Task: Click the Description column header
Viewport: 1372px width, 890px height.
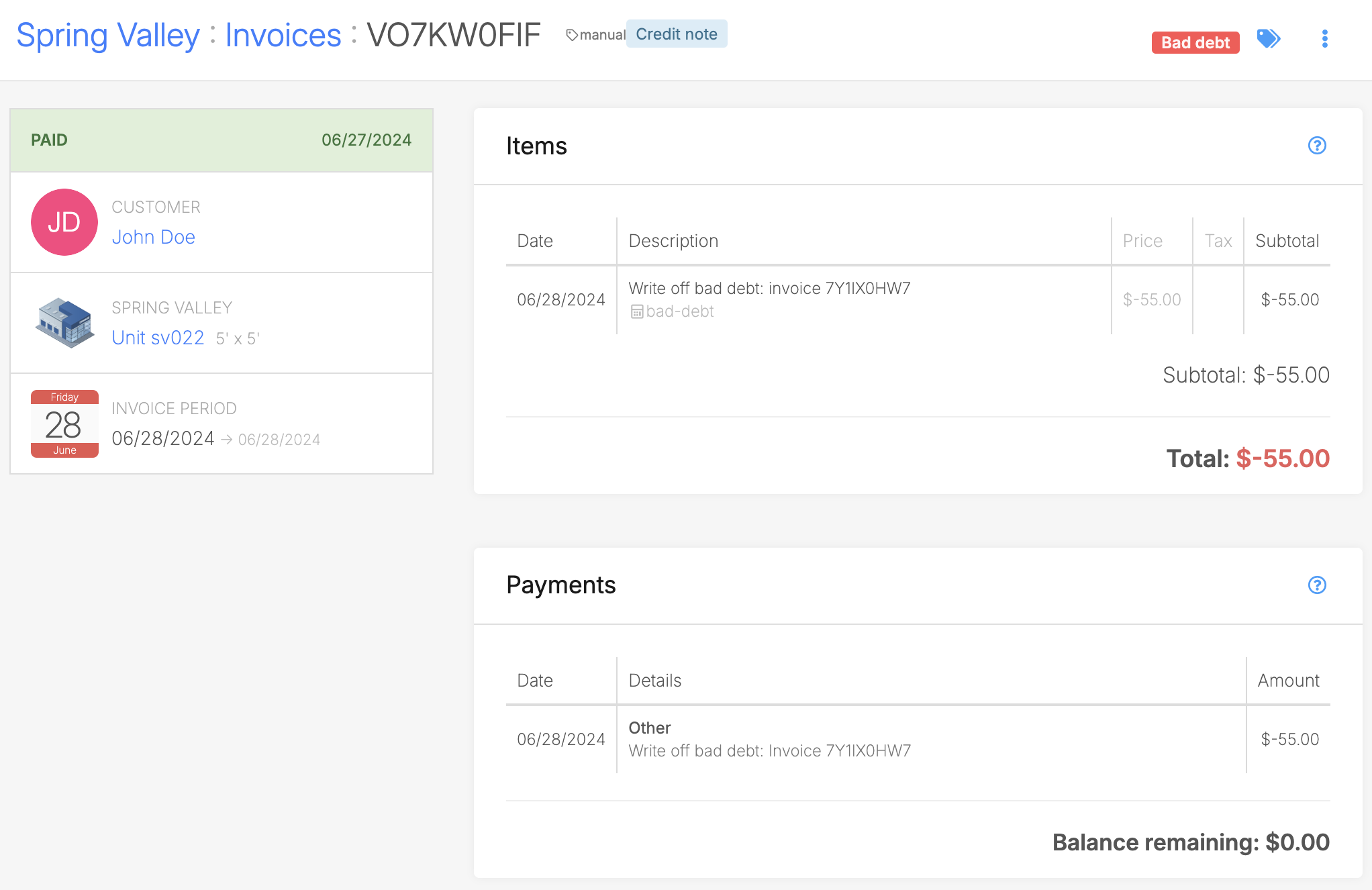Action: click(673, 241)
